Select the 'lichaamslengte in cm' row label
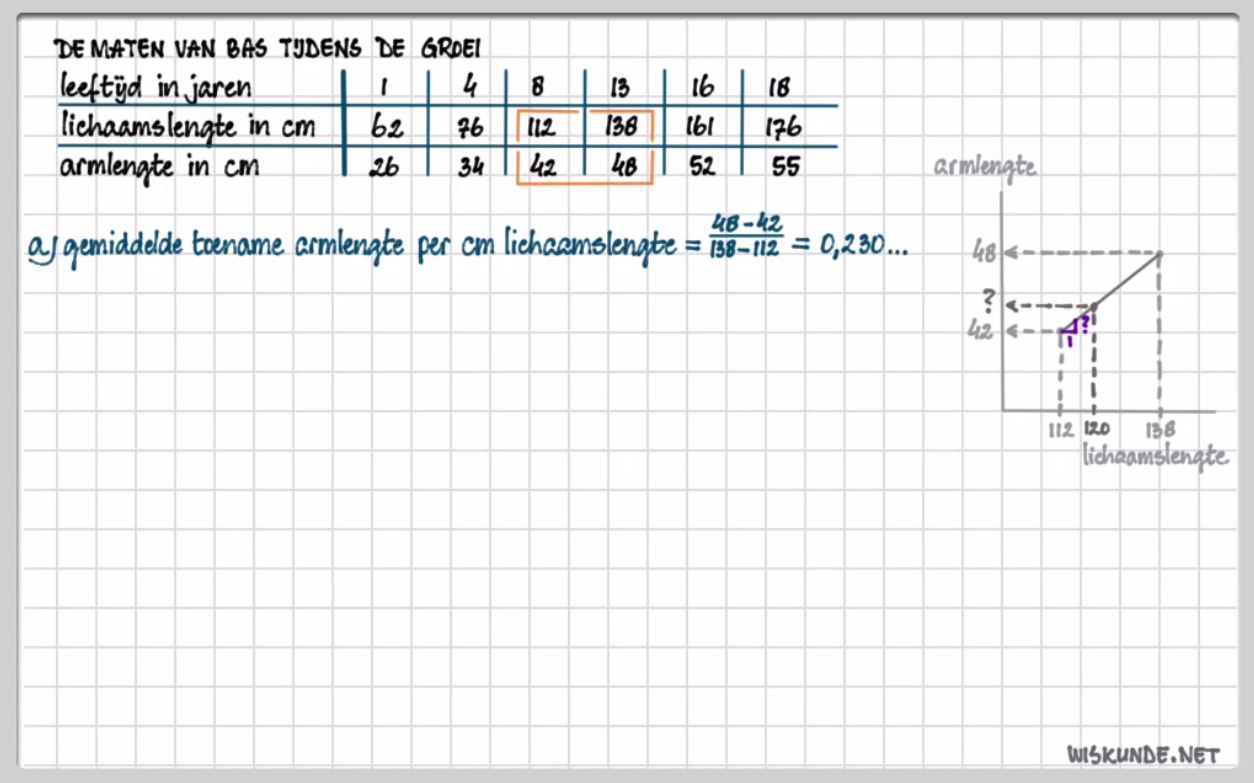 point(187,127)
